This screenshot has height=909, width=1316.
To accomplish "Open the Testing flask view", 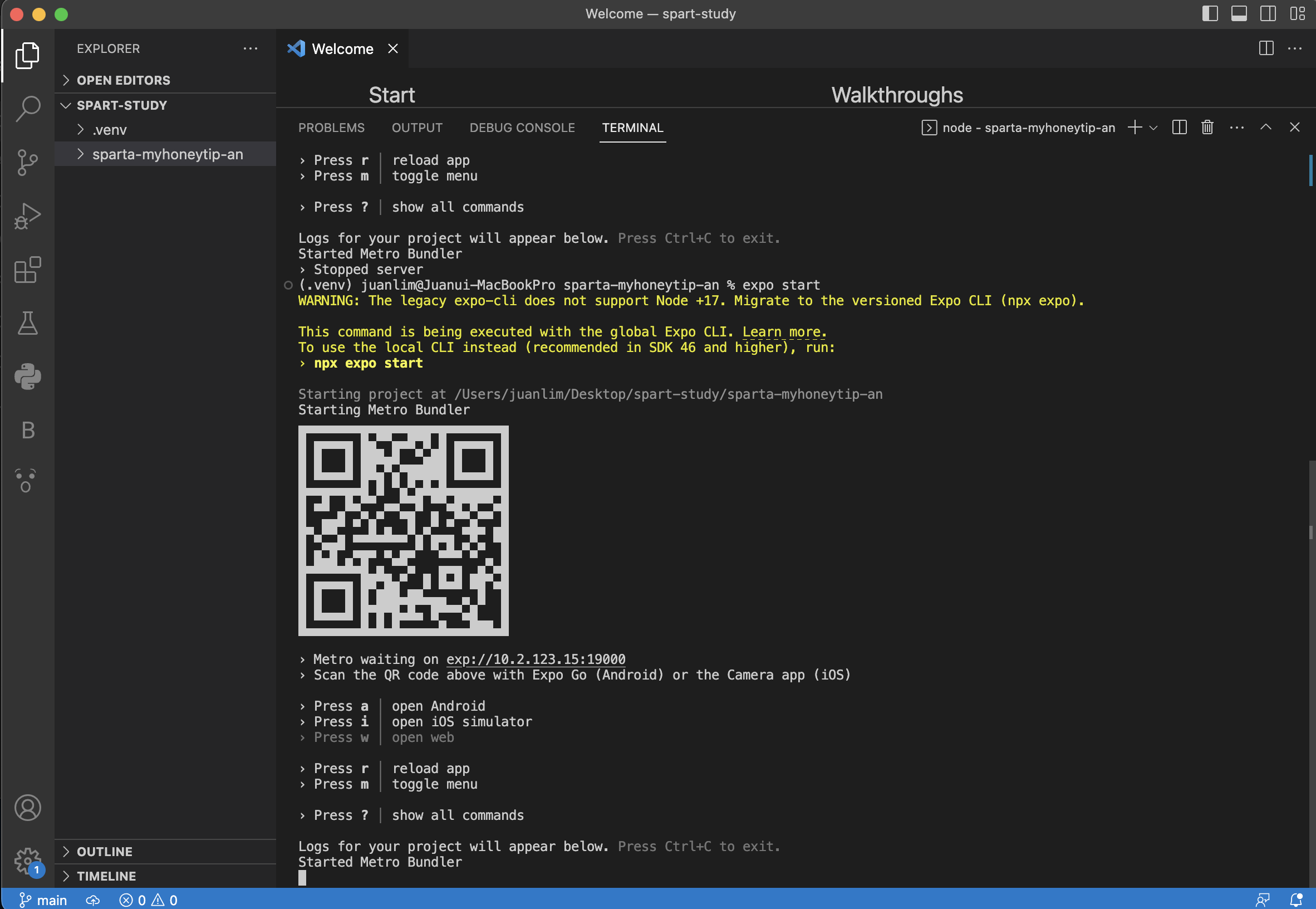I will point(27,323).
